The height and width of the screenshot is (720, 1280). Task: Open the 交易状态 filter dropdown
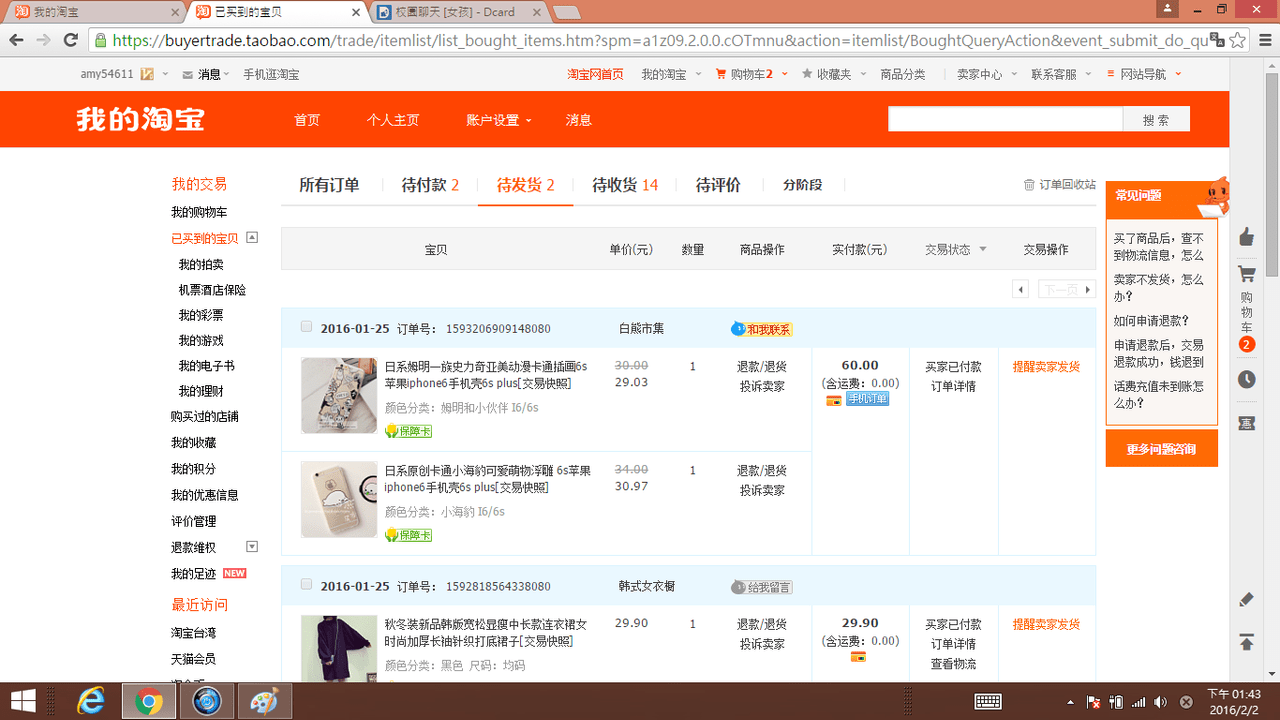click(955, 250)
